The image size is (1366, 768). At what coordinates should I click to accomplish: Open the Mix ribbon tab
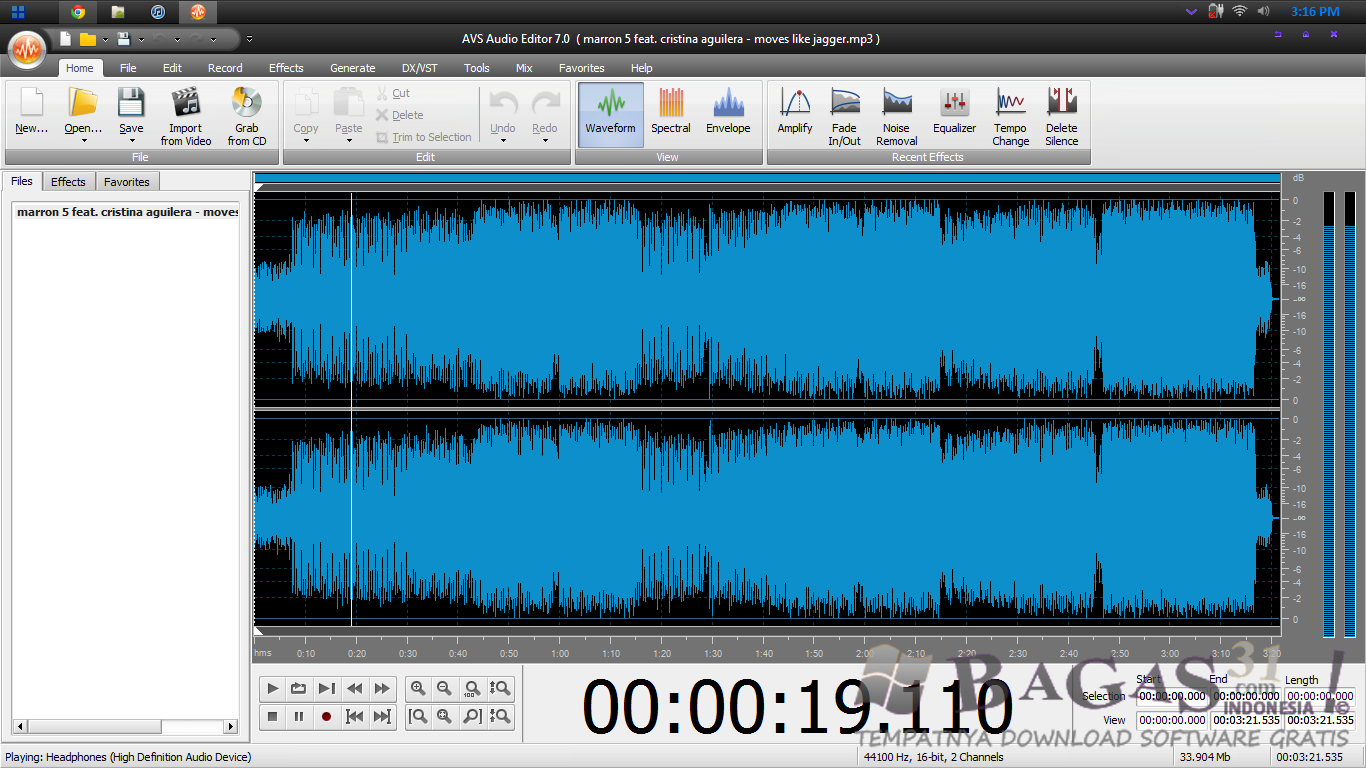524,68
